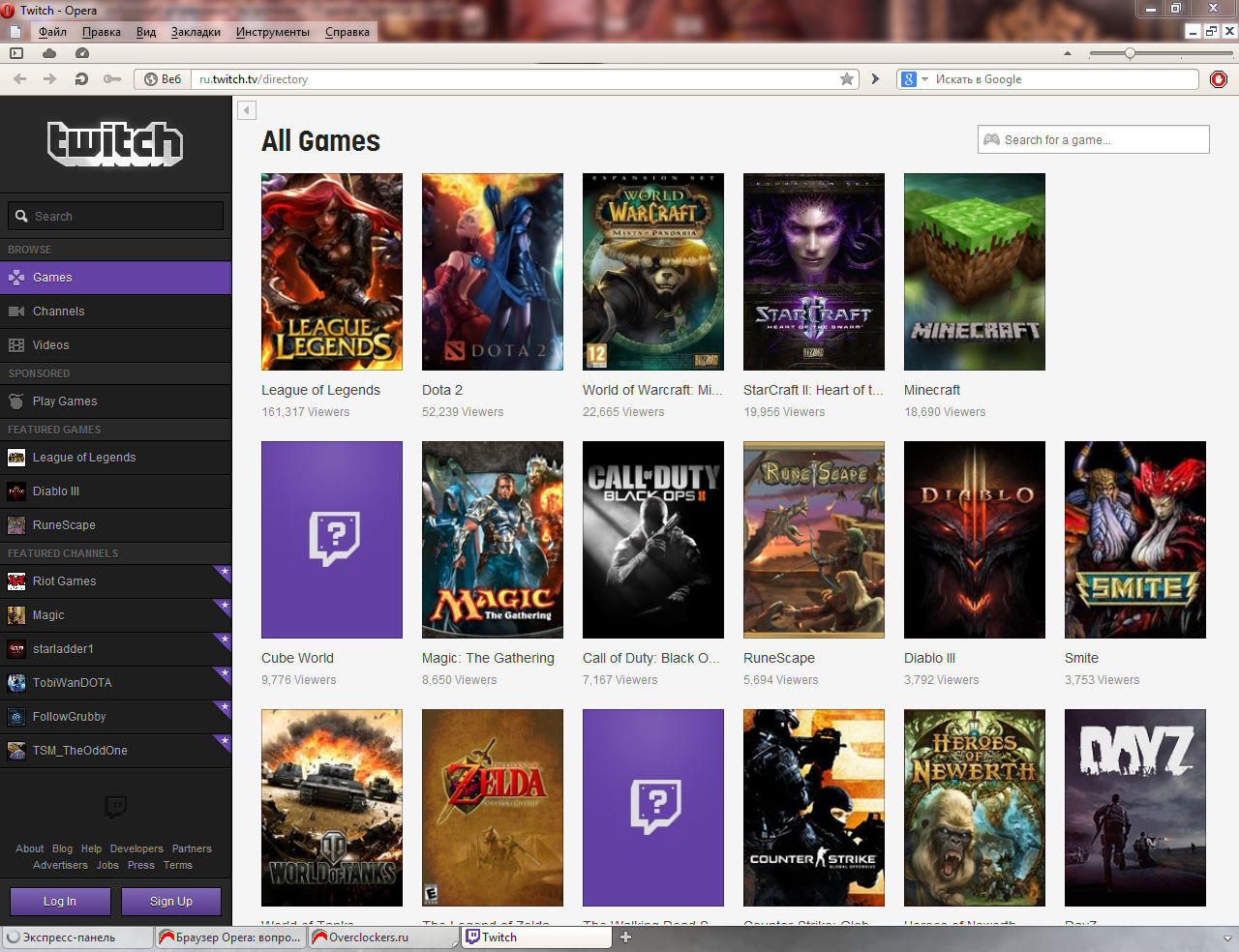The height and width of the screenshot is (952, 1239).
Task: Open the League of Legends title link
Action: (x=320, y=390)
